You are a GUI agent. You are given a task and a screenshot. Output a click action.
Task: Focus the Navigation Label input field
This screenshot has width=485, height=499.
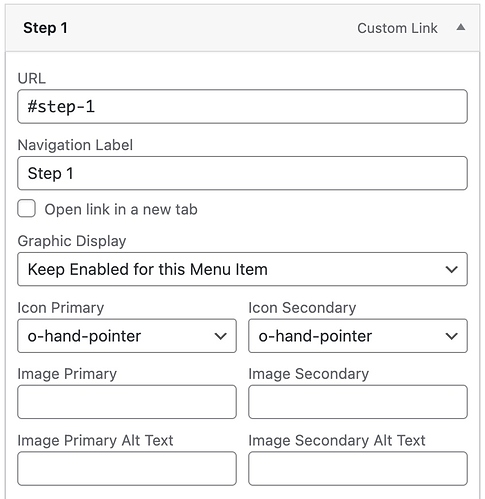242,173
